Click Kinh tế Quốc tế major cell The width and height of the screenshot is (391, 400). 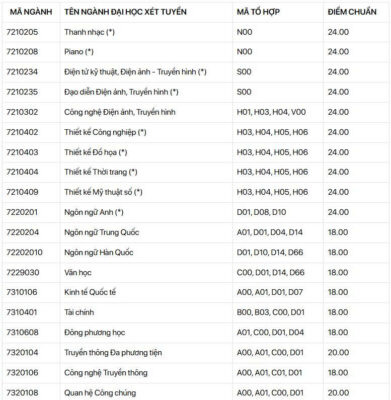90,292
